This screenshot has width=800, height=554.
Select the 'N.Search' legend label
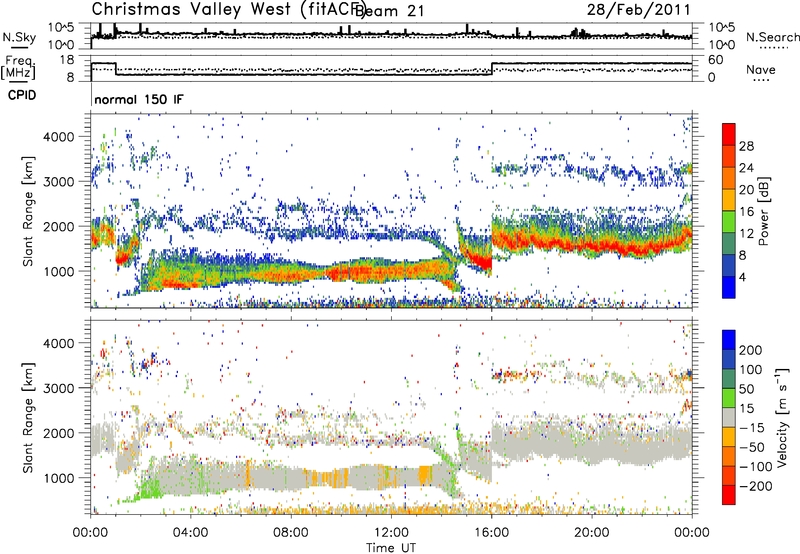pos(772,37)
